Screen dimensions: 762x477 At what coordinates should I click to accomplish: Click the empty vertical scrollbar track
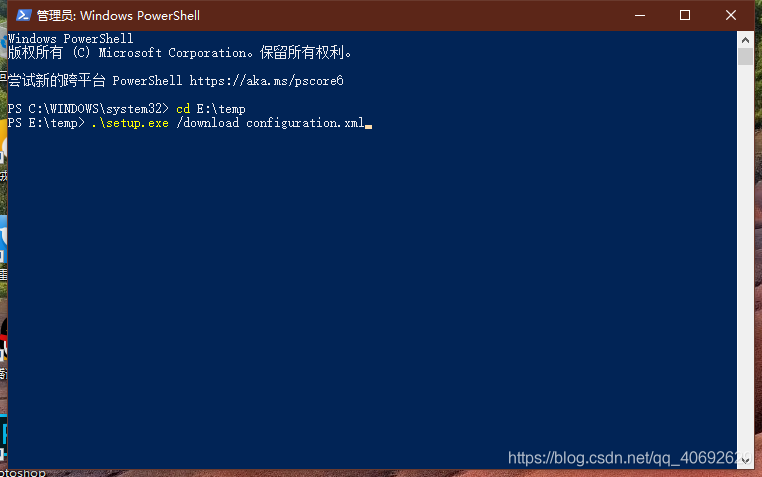[x=745, y=257]
